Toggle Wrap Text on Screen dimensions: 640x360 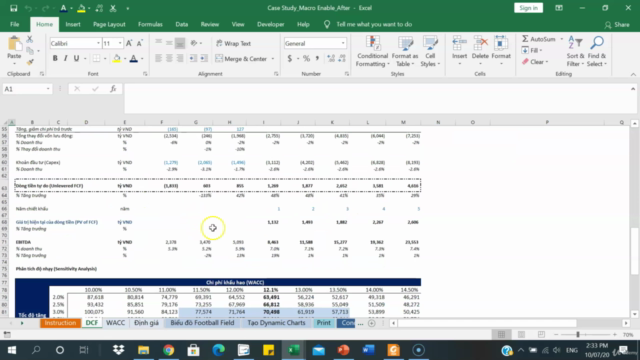tap(233, 43)
